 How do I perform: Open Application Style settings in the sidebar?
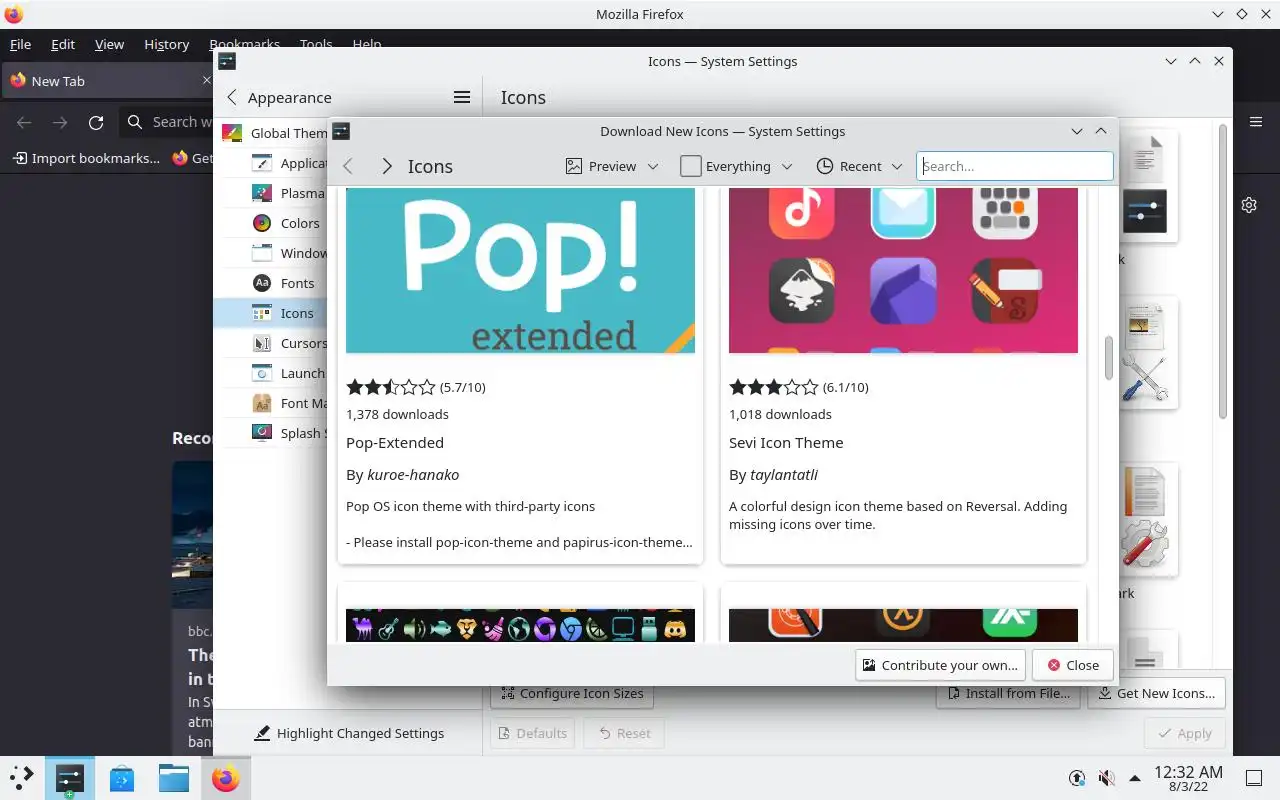[x=272, y=163]
